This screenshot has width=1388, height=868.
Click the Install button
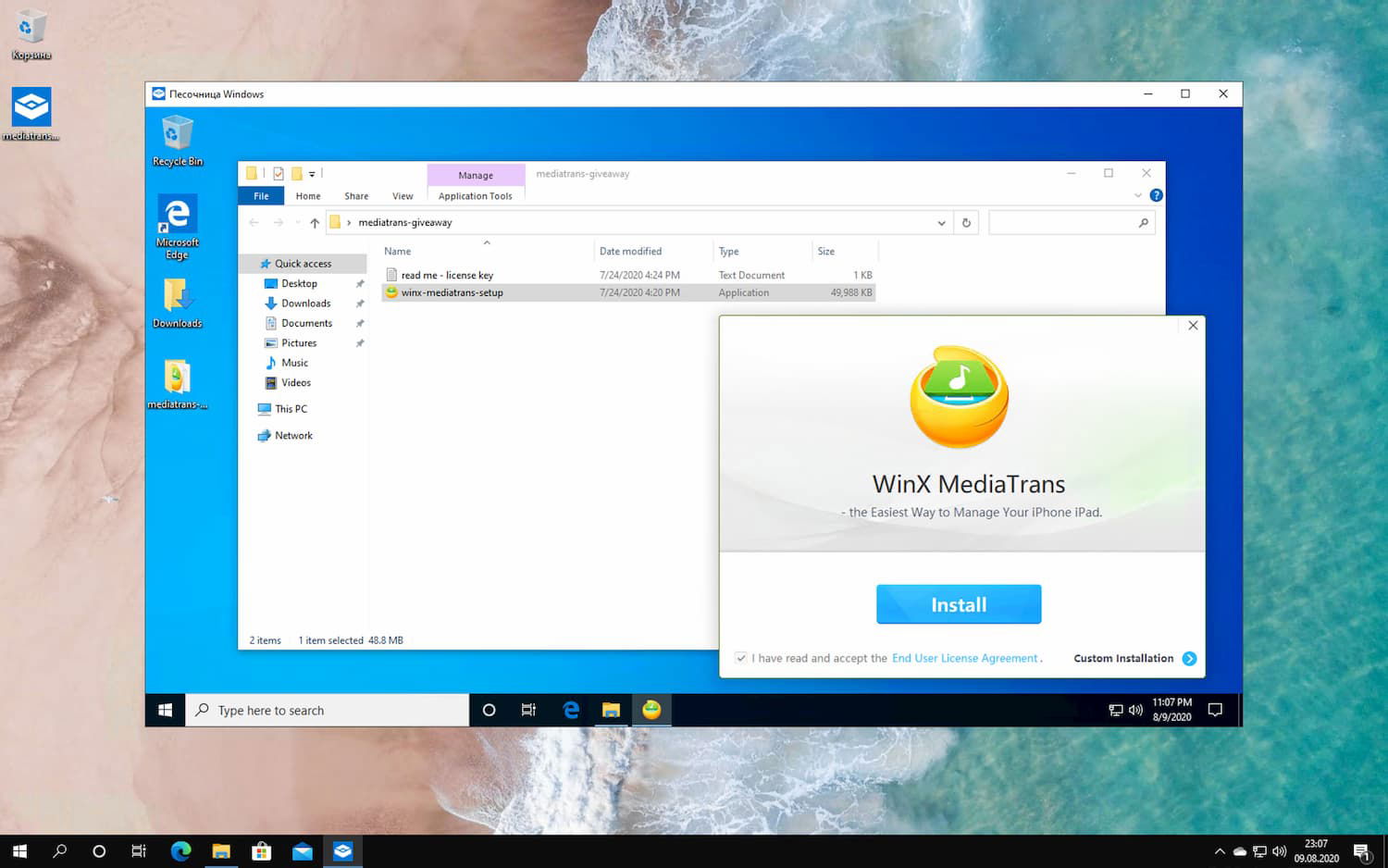pyautogui.click(x=959, y=604)
